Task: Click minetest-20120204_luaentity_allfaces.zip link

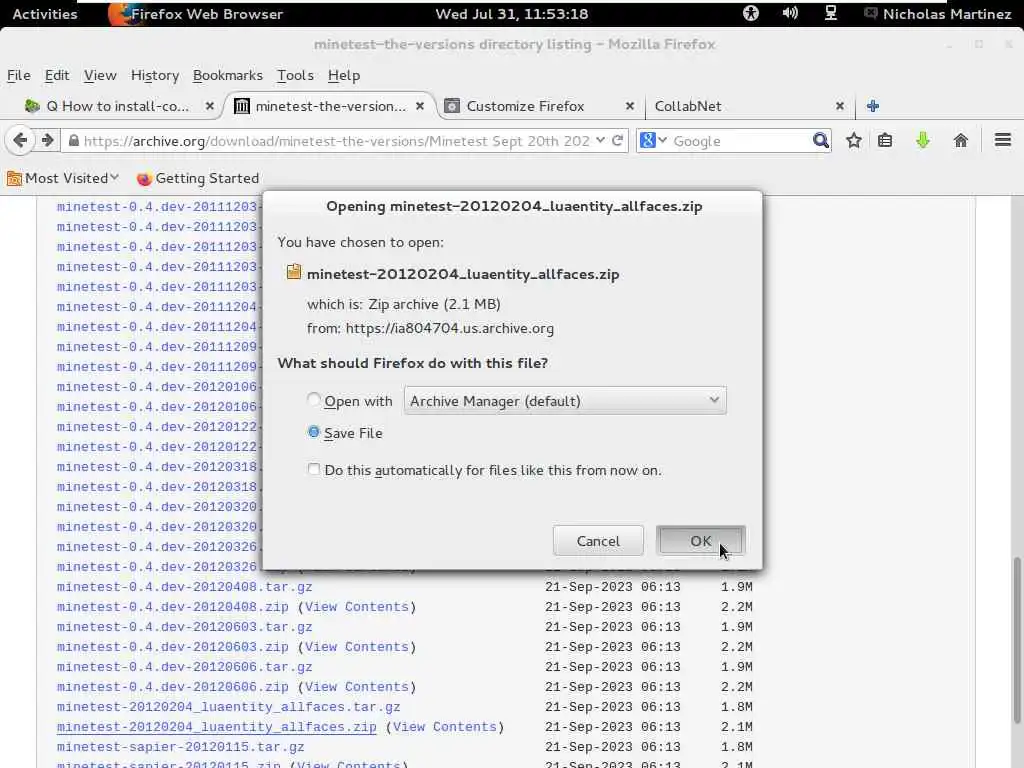Action: [216, 727]
